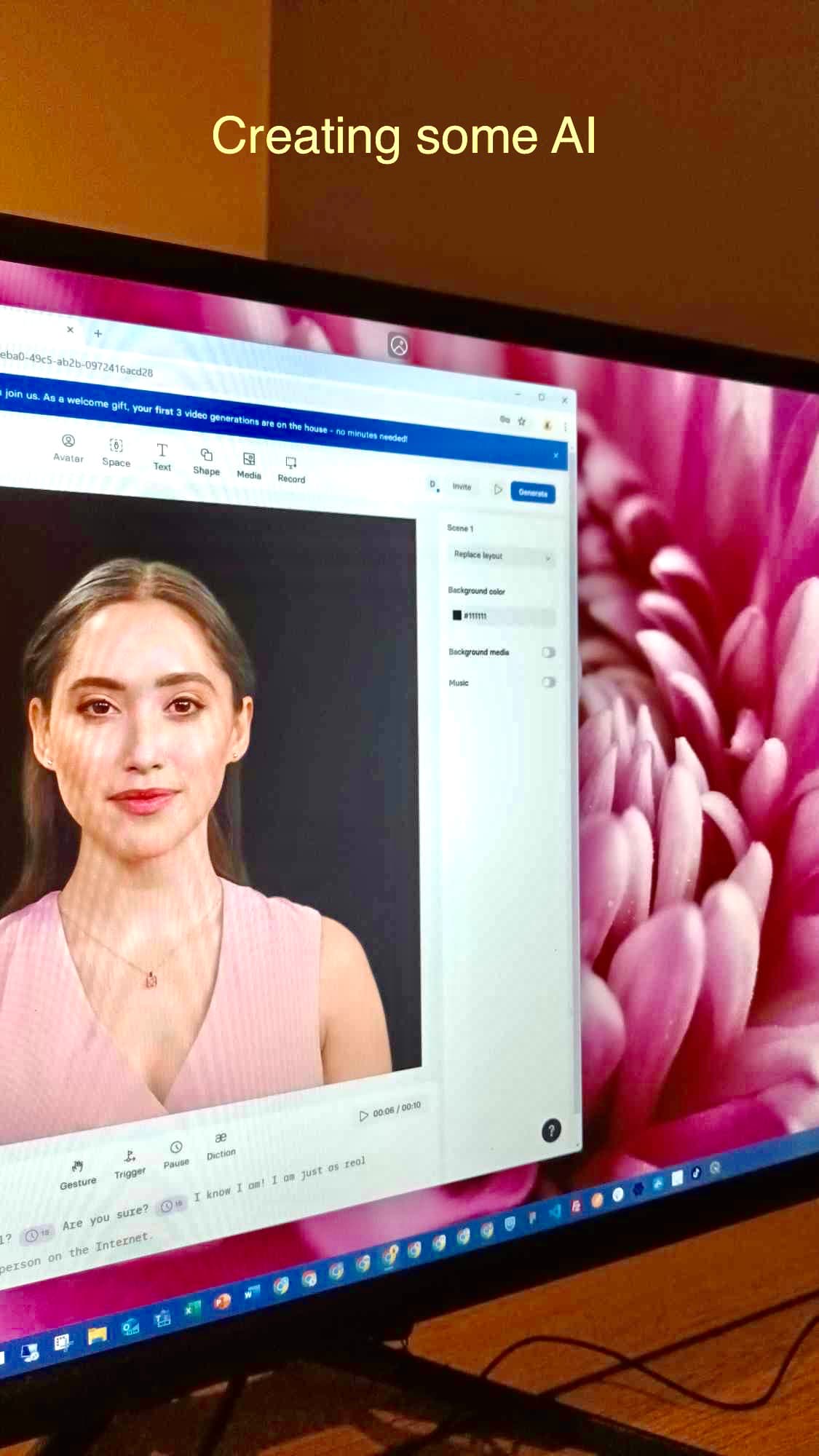Image resolution: width=819 pixels, height=1456 pixels.
Task: Open the background color swatch #111111
Action: pyautogui.click(x=457, y=615)
